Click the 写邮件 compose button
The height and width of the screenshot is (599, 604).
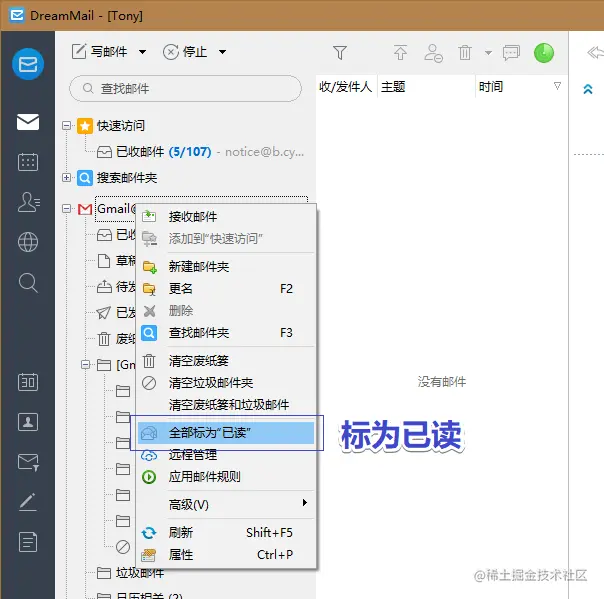99,52
